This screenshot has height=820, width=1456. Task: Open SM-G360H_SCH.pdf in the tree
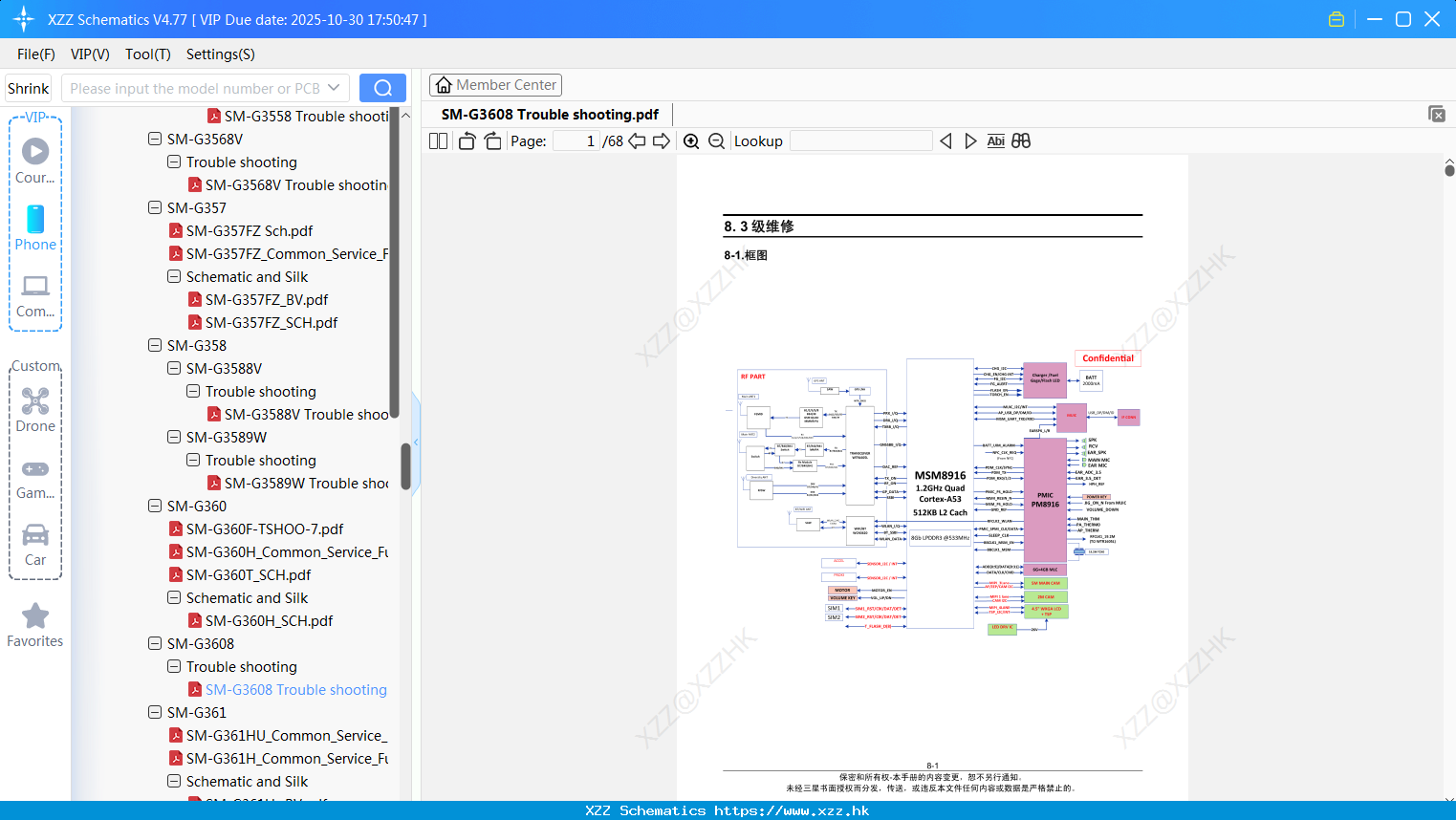[260, 621]
